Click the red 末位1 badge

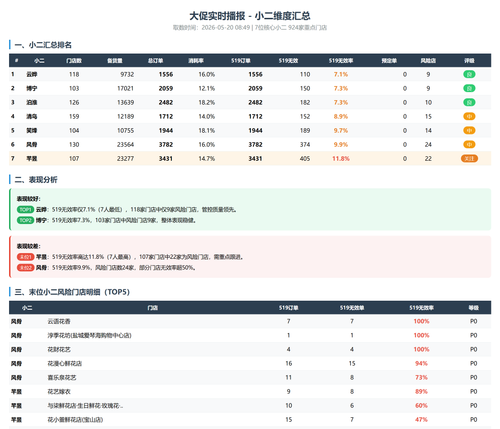[25, 257]
